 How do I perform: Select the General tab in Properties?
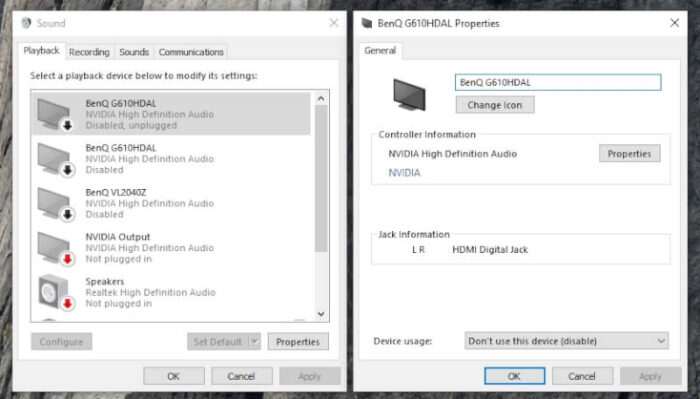tap(380, 50)
